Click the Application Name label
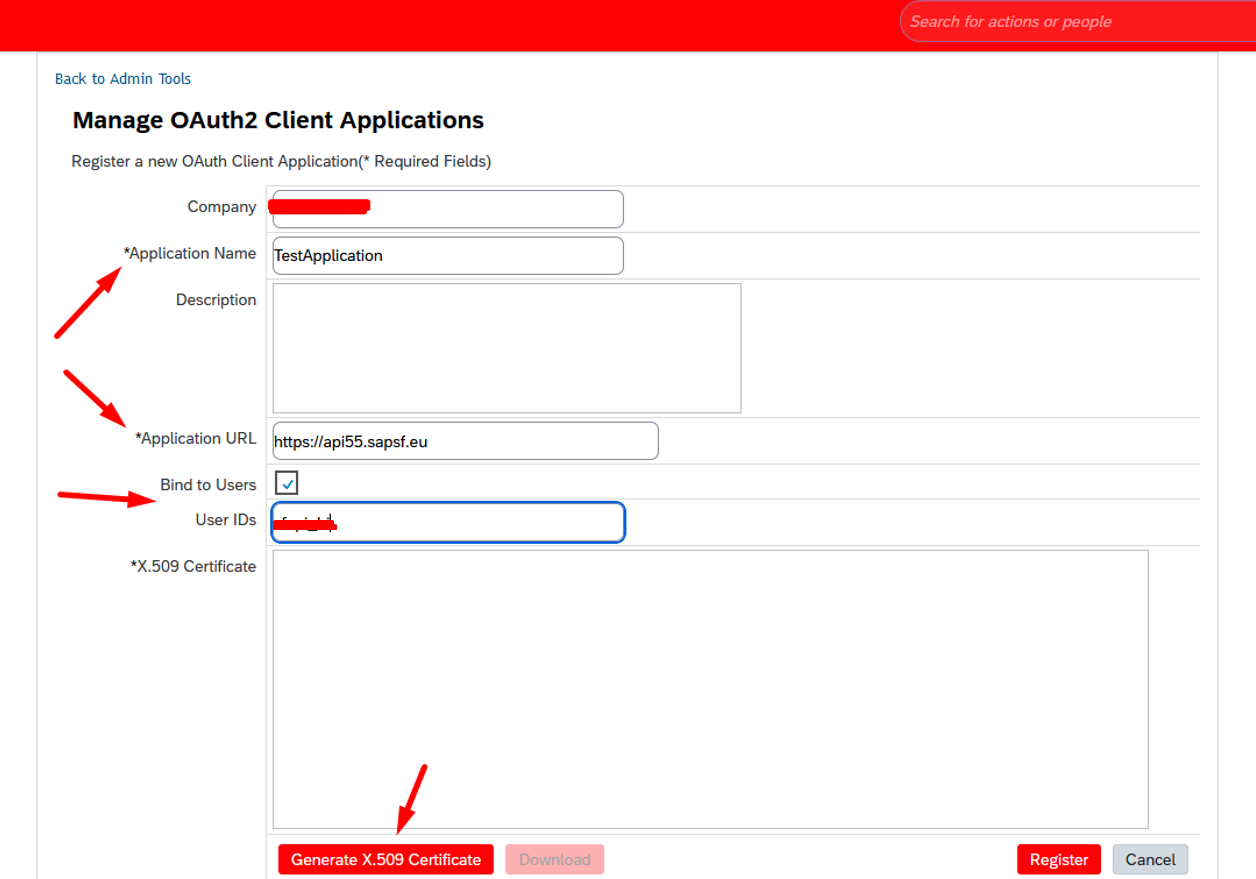This screenshot has height=879, width=1256. coord(190,254)
